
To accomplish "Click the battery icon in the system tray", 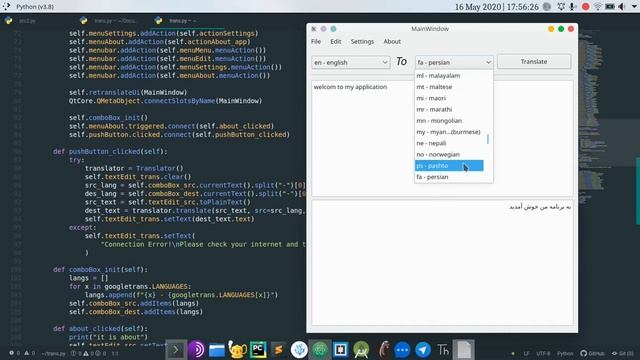I will [610, 7].
